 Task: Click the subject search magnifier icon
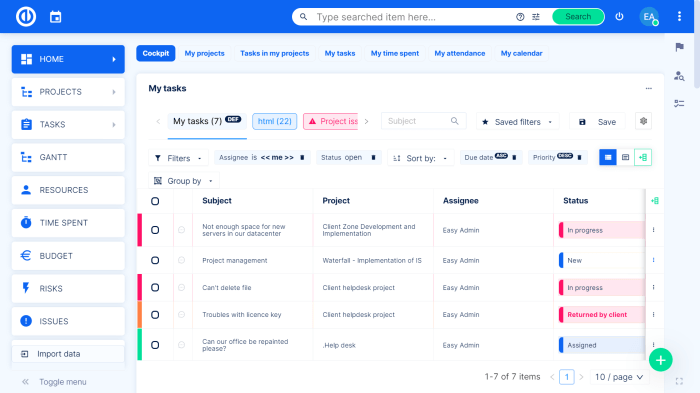click(454, 121)
